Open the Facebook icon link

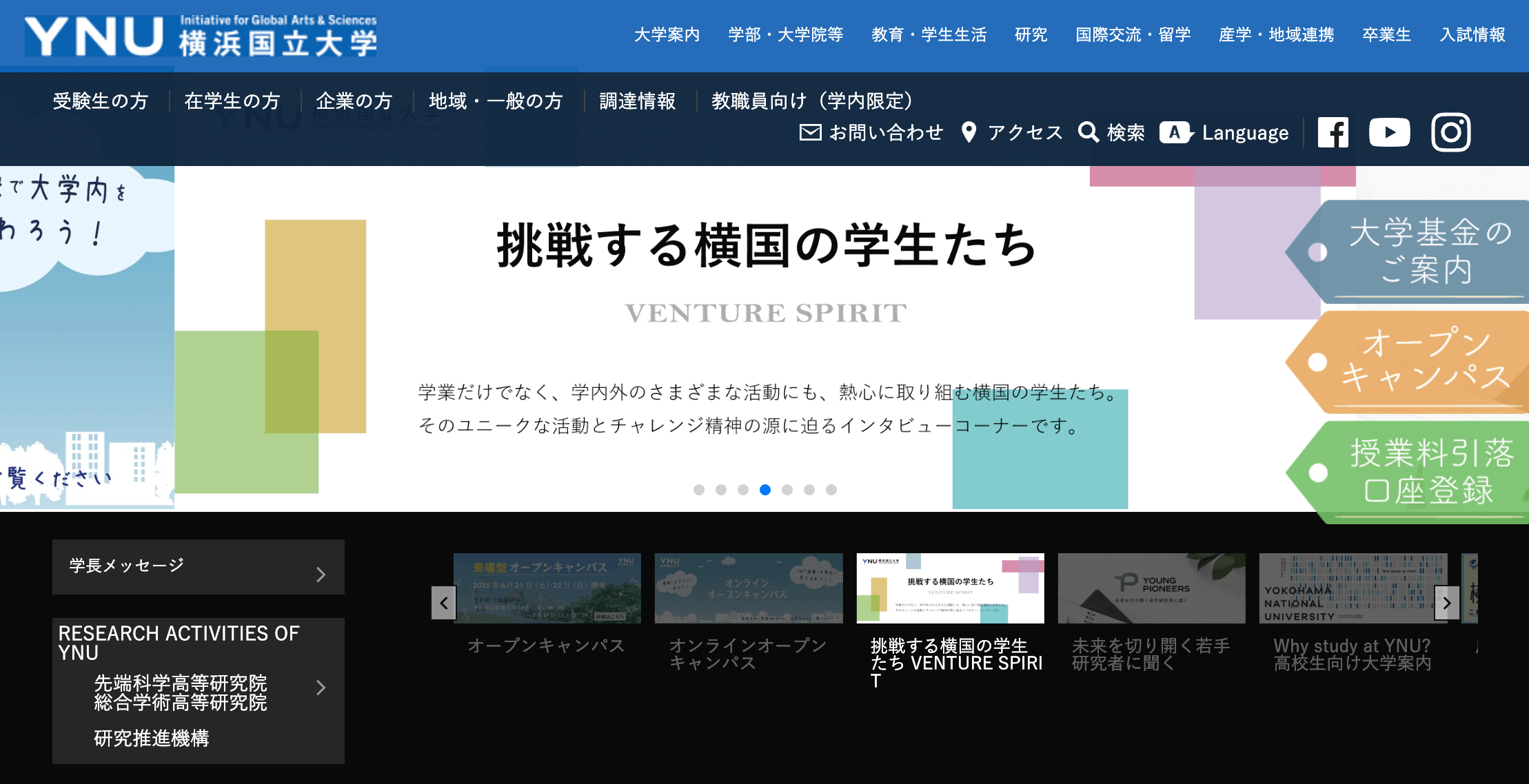(x=1333, y=132)
